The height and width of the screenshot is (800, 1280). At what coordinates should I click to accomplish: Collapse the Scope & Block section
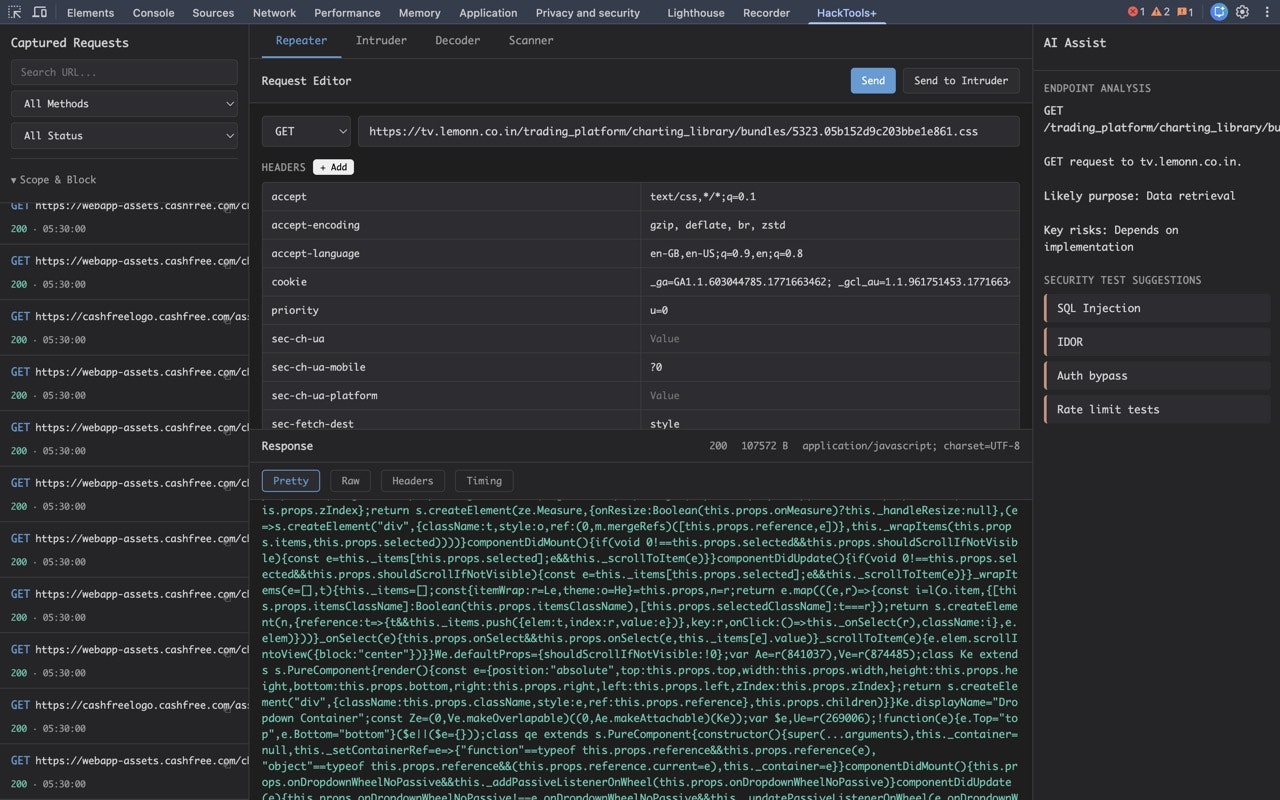pos(55,179)
